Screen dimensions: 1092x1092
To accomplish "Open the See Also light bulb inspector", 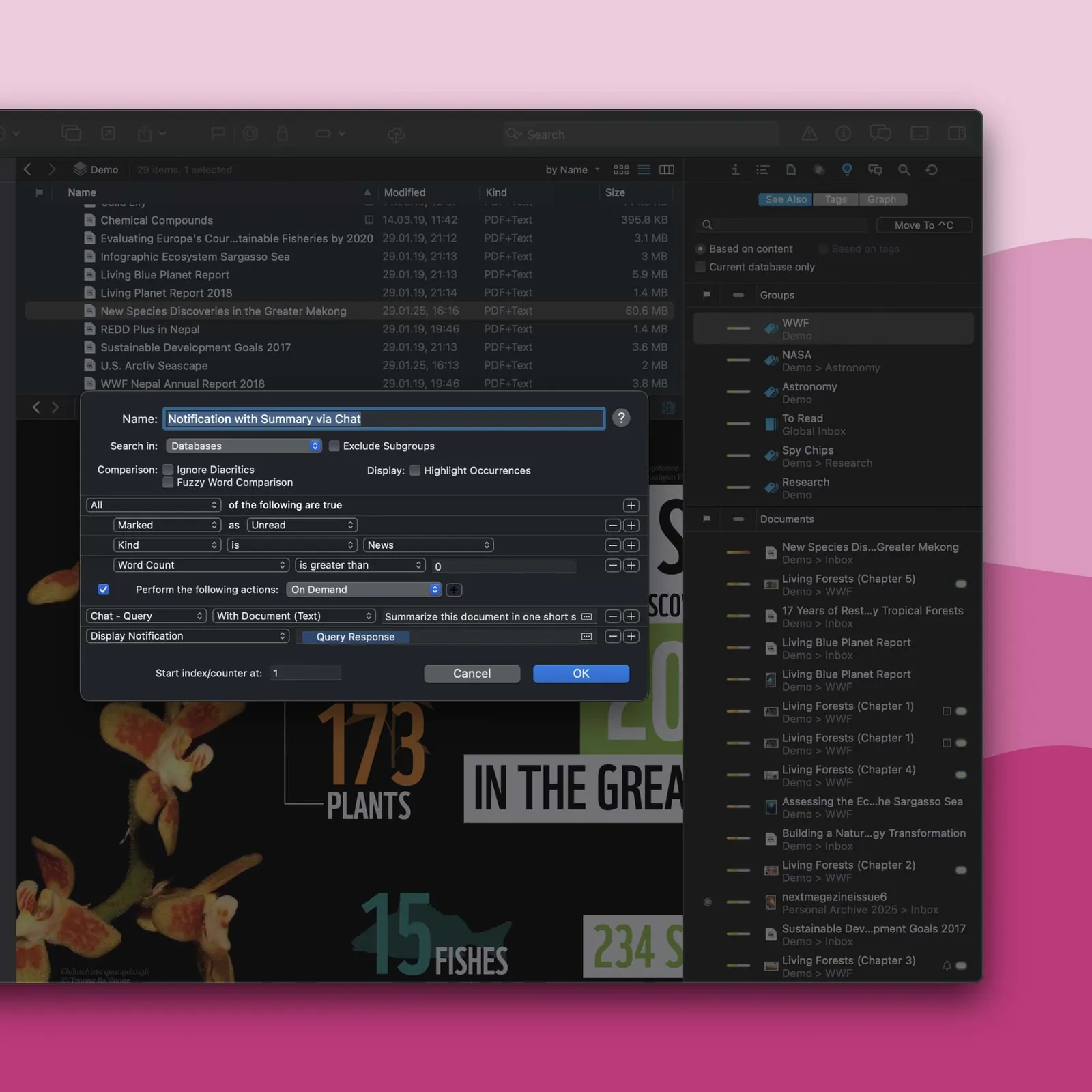I will (846, 169).
